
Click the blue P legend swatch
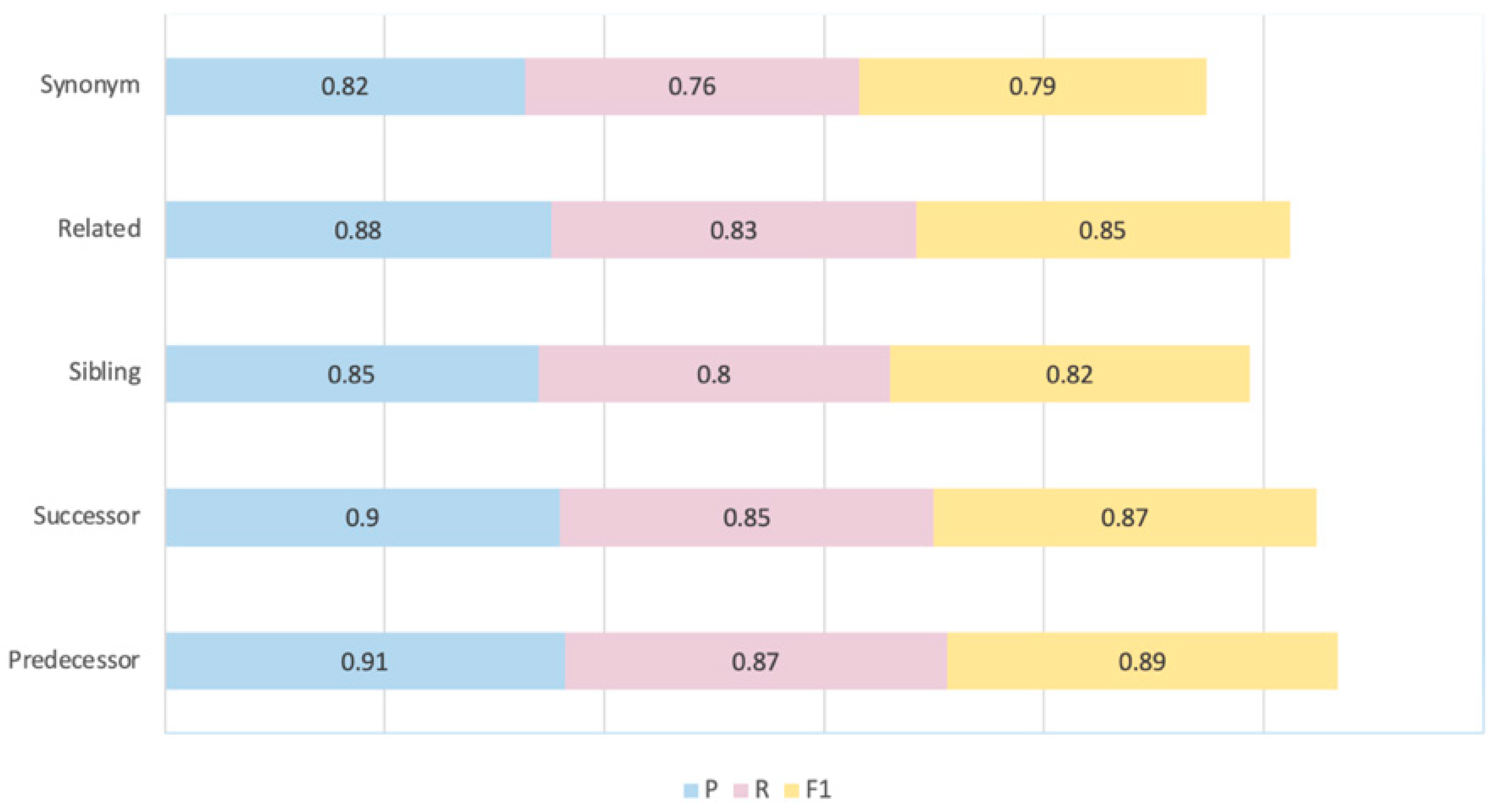click(x=691, y=791)
